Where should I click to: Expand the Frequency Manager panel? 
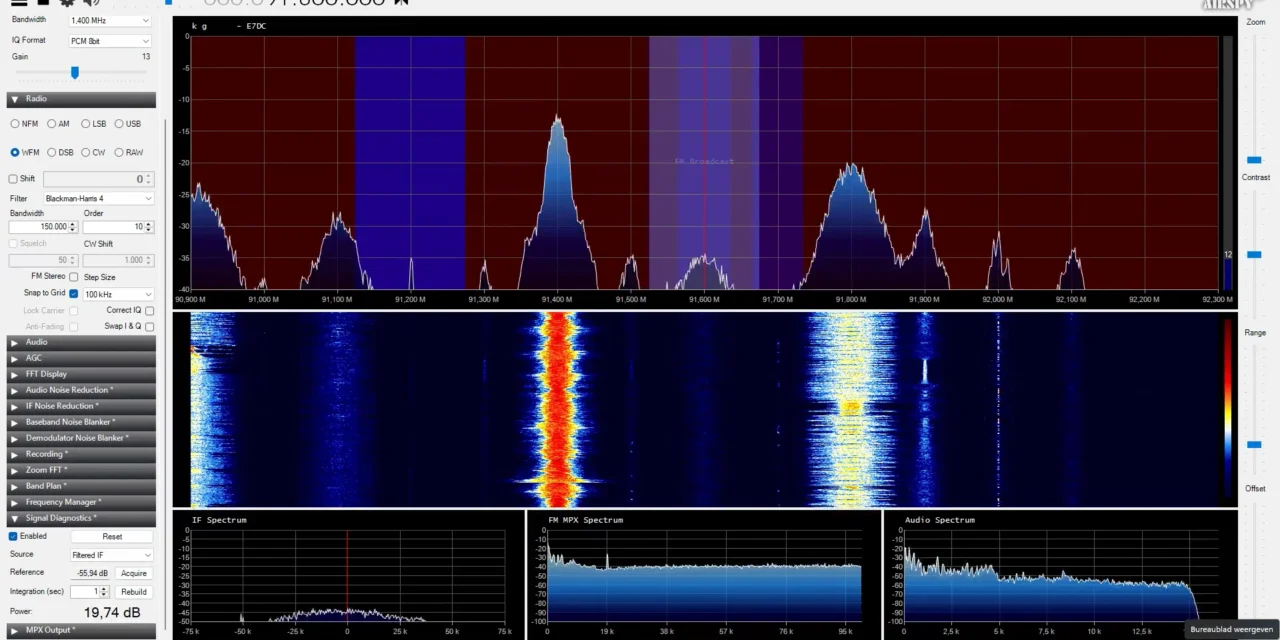point(81,502)
